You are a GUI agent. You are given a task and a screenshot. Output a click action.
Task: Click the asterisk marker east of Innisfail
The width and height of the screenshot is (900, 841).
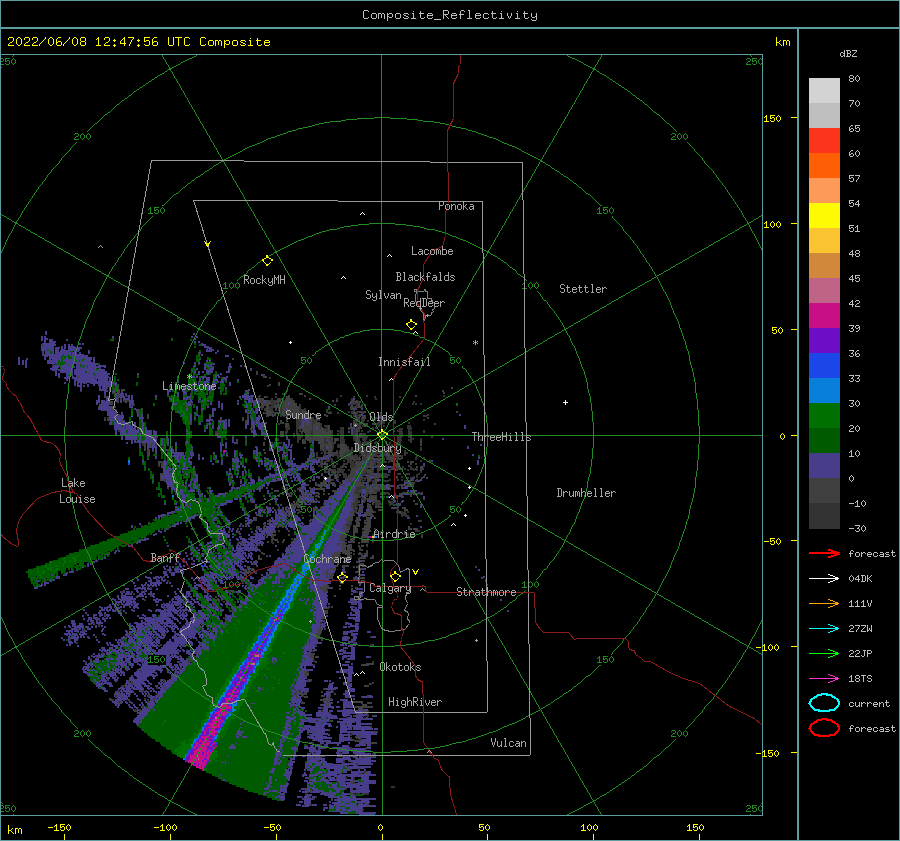tap(475, 343)
